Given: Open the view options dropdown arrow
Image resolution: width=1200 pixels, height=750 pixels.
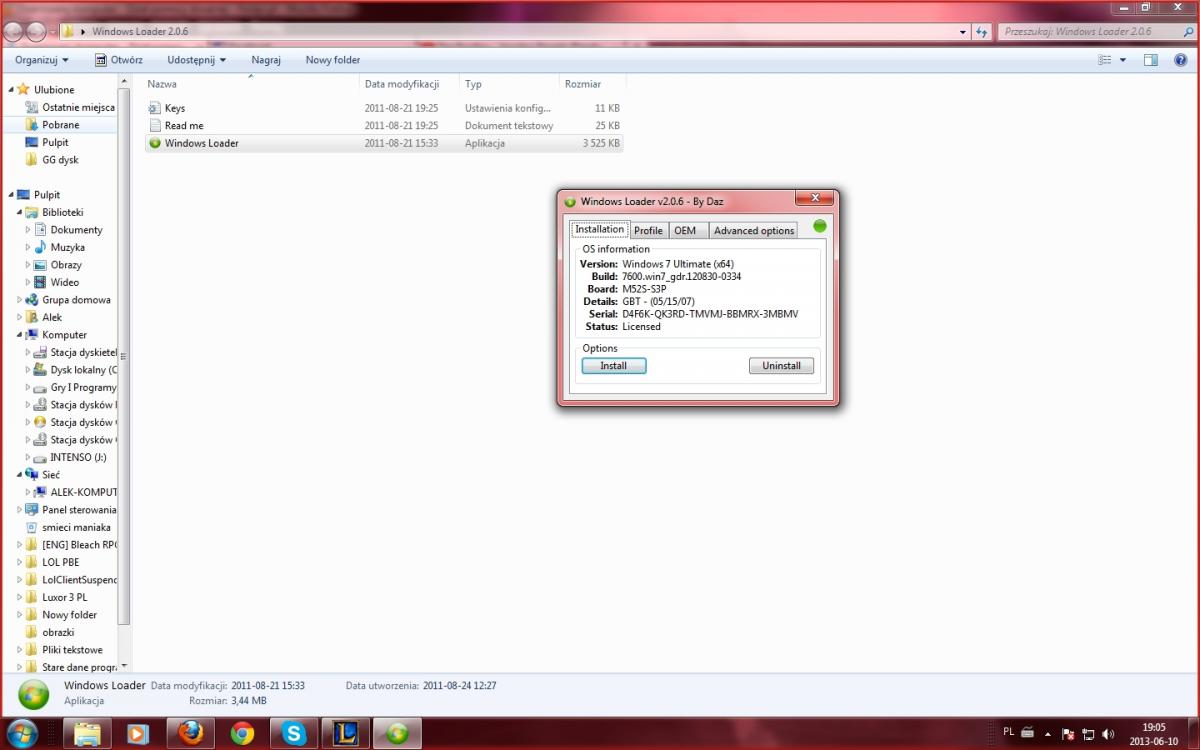Looking at the screenshot, I should [1123, 60].
